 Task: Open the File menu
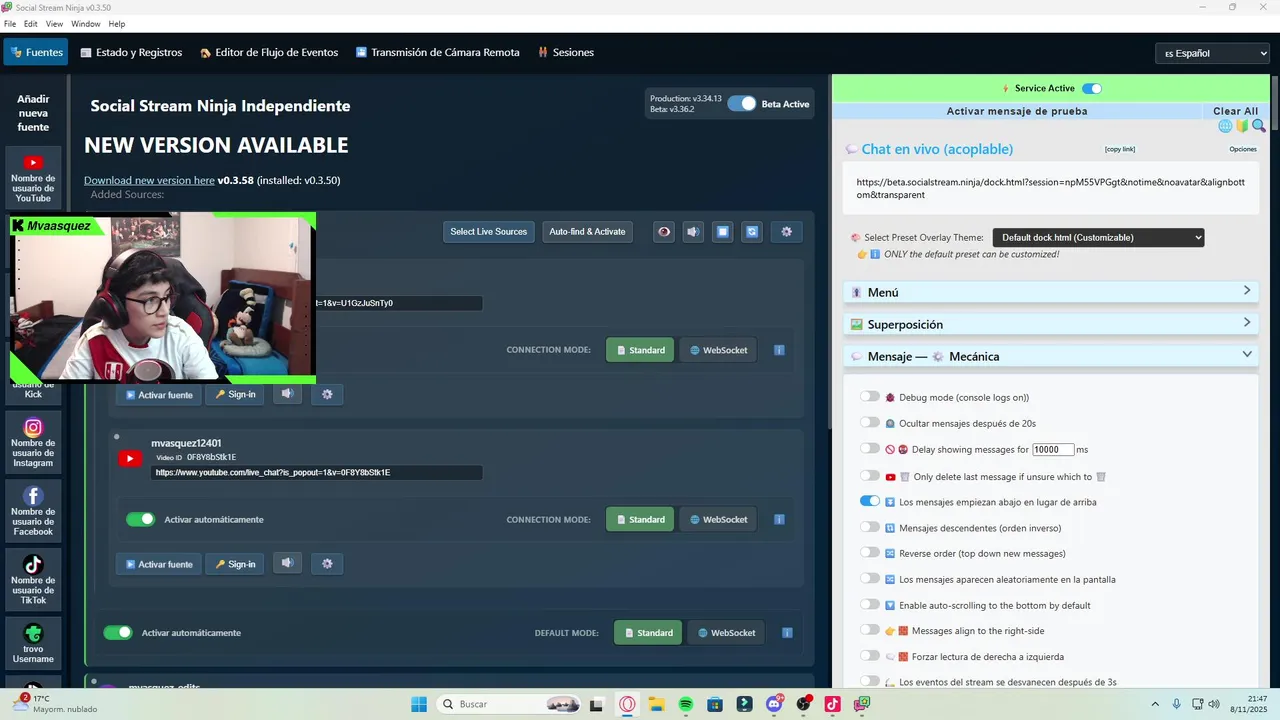click(10, 23)
